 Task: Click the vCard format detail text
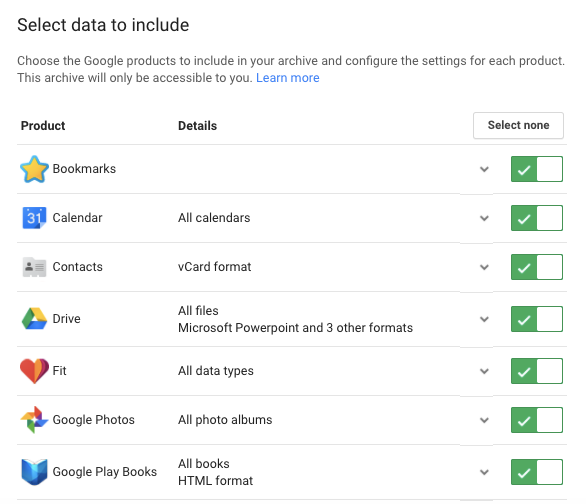point(215,267)
